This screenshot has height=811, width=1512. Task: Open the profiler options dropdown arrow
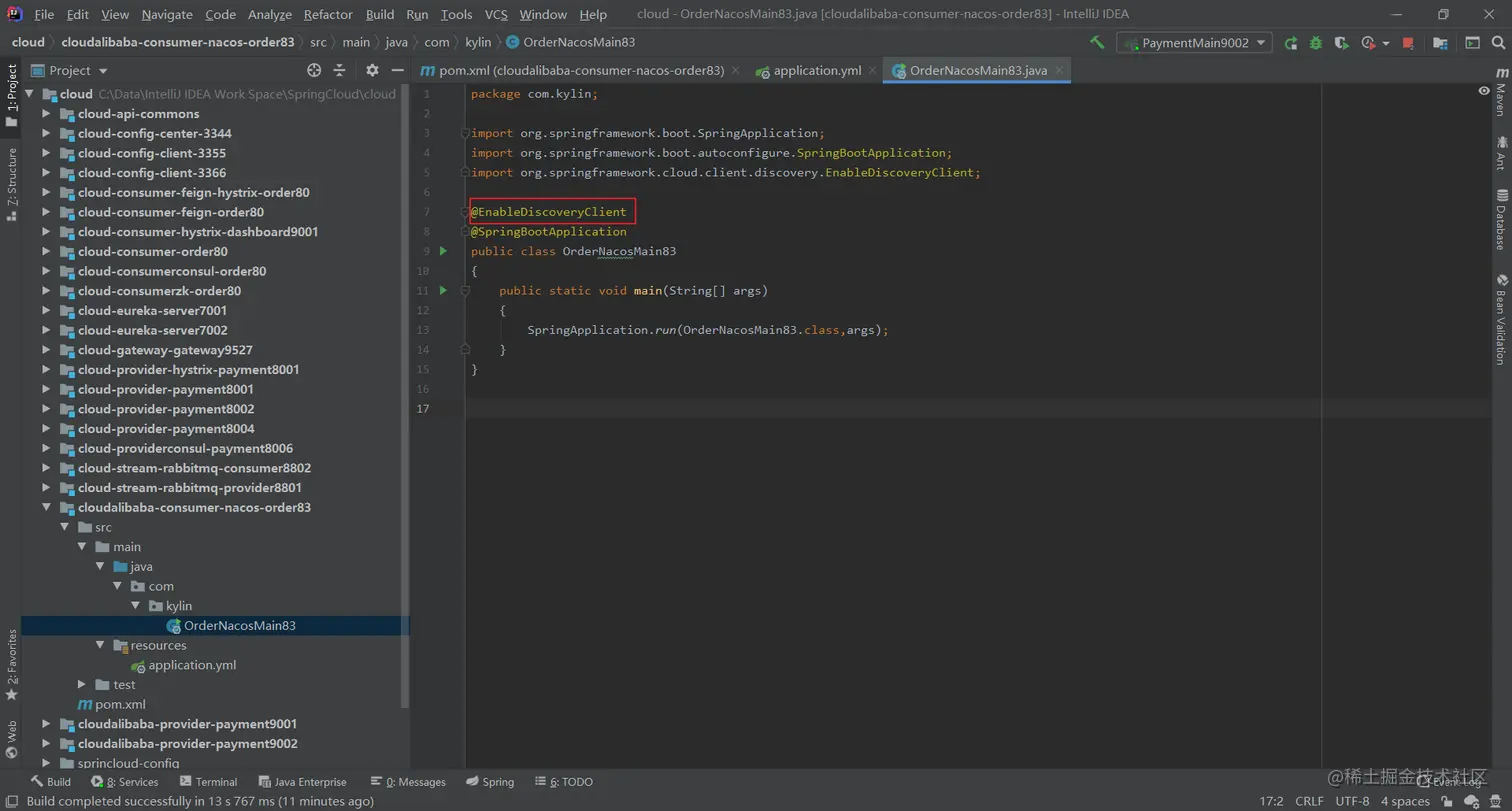[x=1386, y=43]
